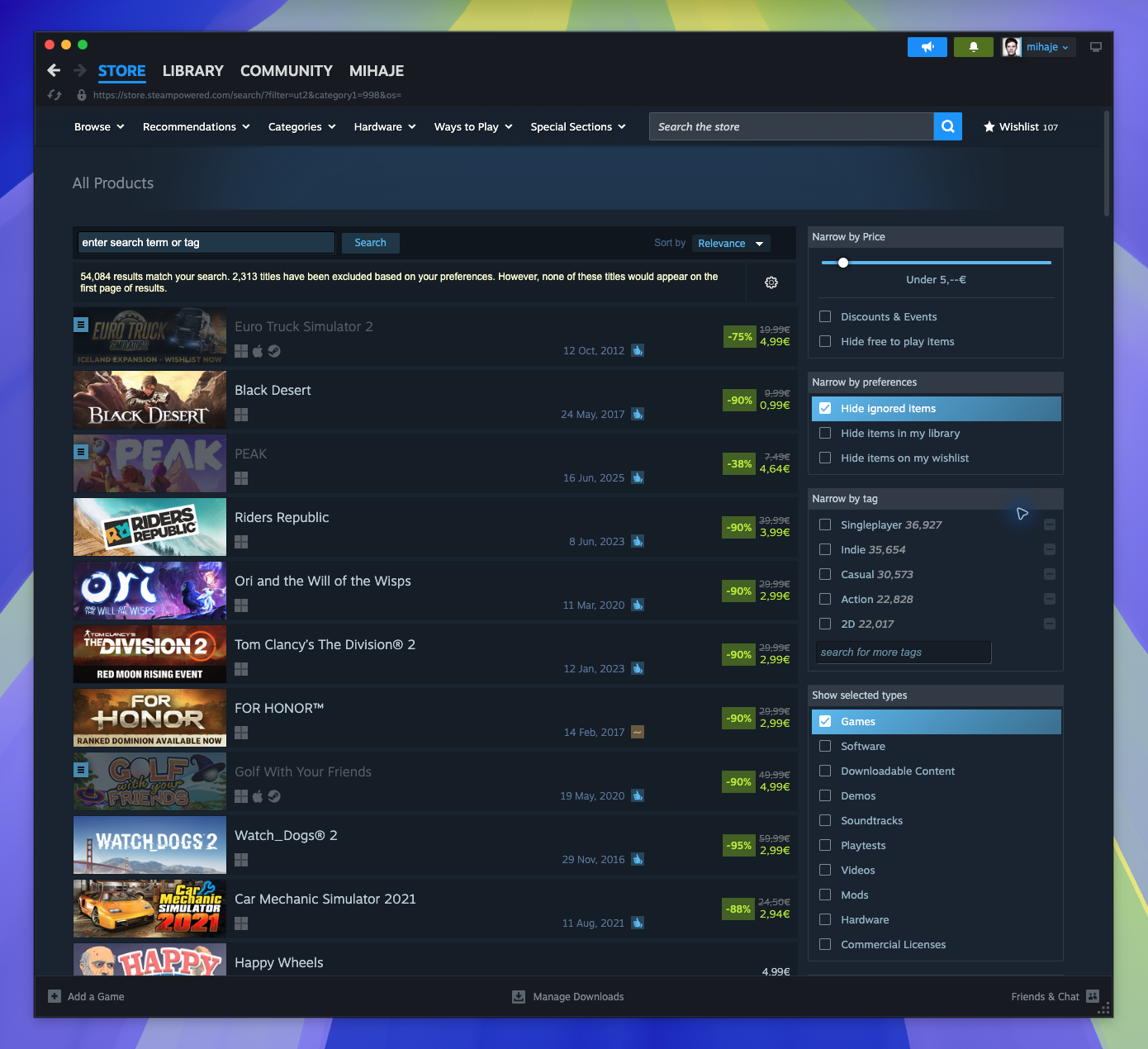Image resolution: width=1148 pixels, height=1049 pixels.
Task: Reload the page with the refresh icon
Action: tap(55, 95)
